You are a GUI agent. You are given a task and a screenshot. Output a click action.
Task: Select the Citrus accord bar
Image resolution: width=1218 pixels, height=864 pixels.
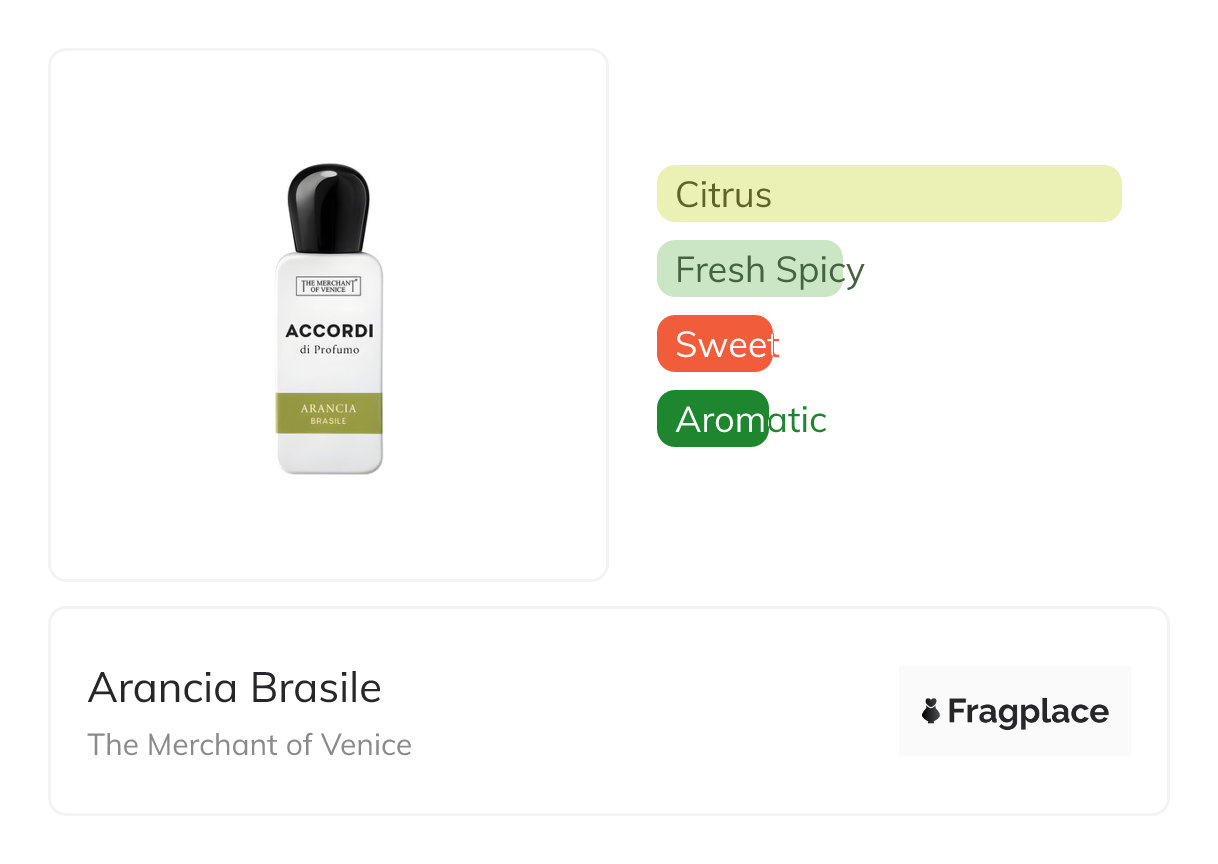pos(888,193)
